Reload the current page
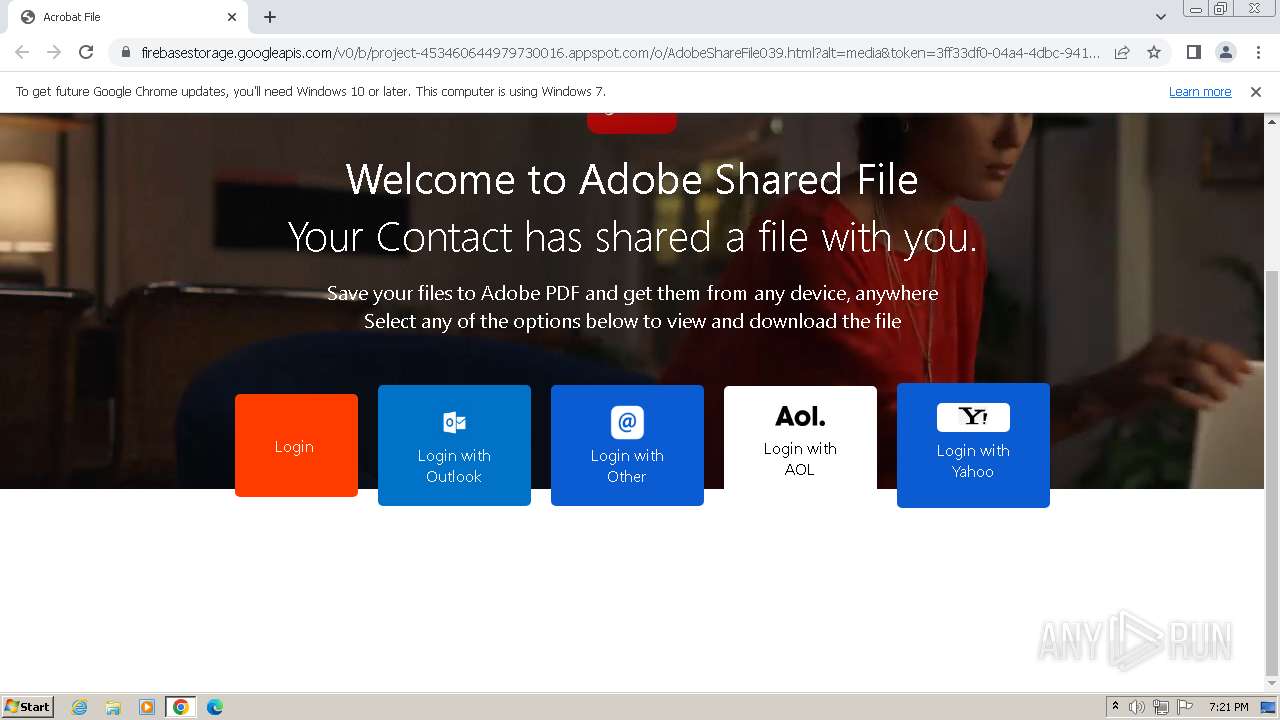The height and width of the screenshot is (720, 1280). pos(86,52)
